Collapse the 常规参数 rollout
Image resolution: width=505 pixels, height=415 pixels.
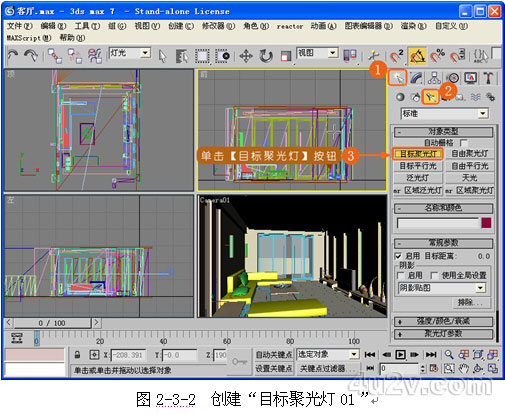[x=443, y=243]
